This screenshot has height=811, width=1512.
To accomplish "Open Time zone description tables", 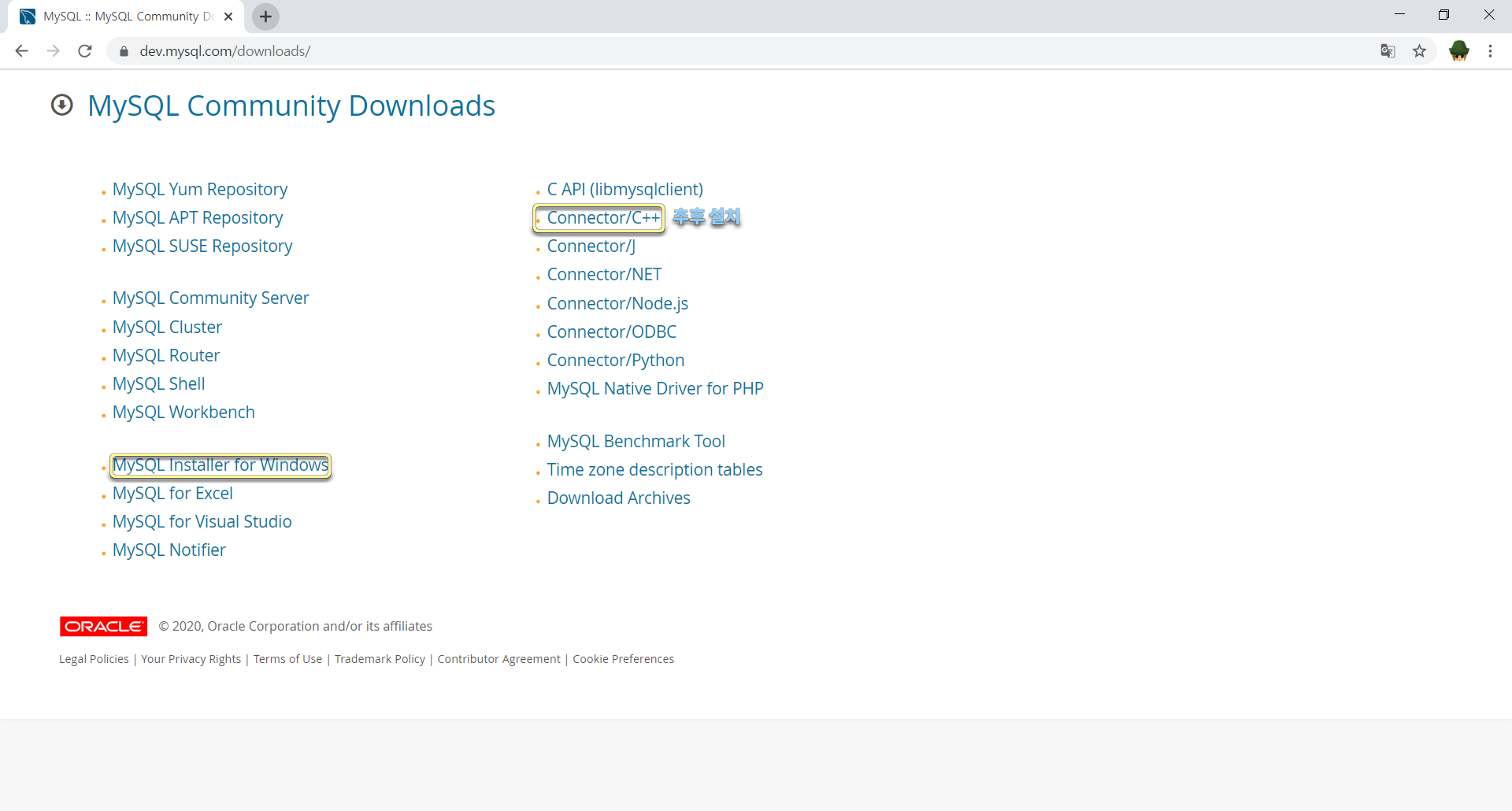I will pyautogui.click(x=654, y=470).
